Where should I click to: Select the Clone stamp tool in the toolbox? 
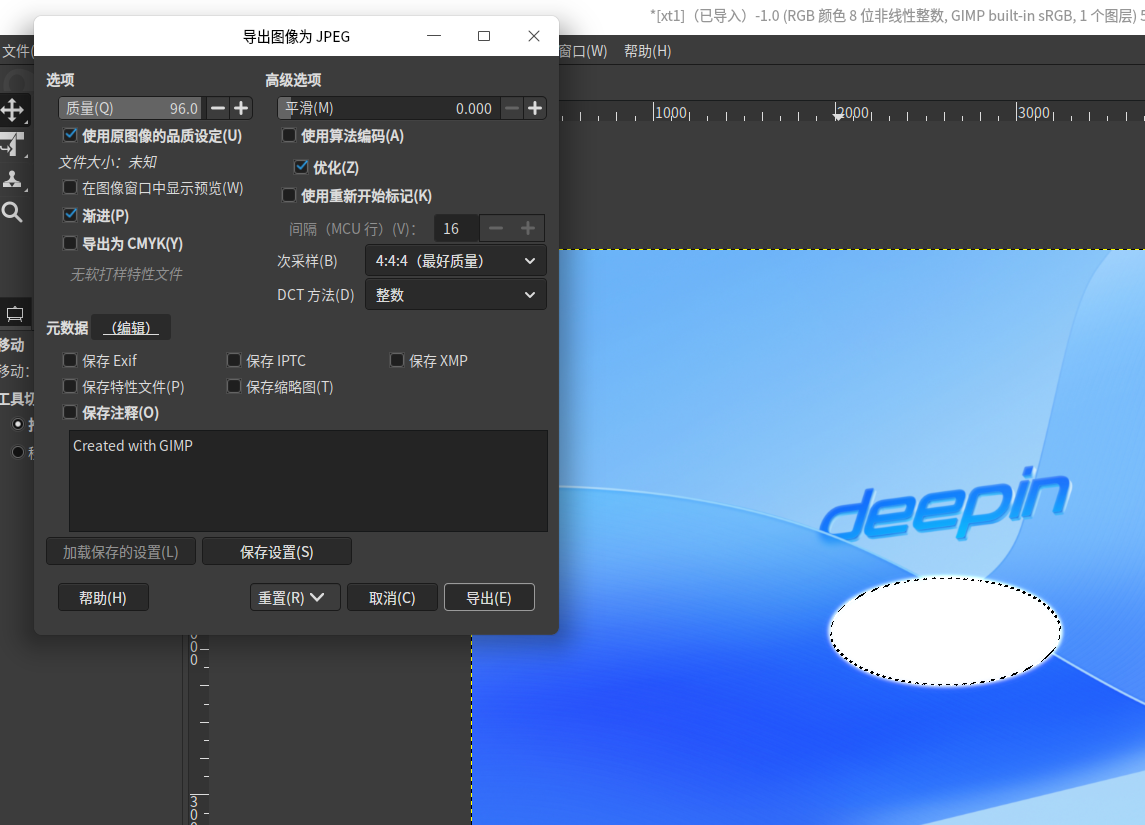[x=12, y=179]
